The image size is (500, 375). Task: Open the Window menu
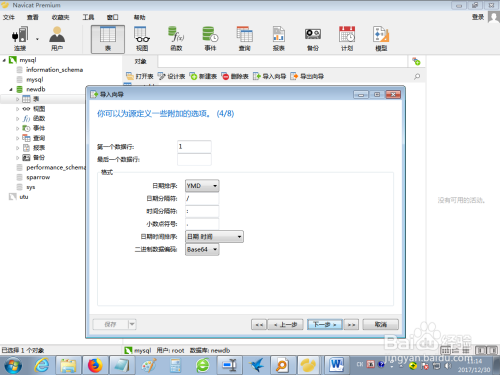click(112, 17)
